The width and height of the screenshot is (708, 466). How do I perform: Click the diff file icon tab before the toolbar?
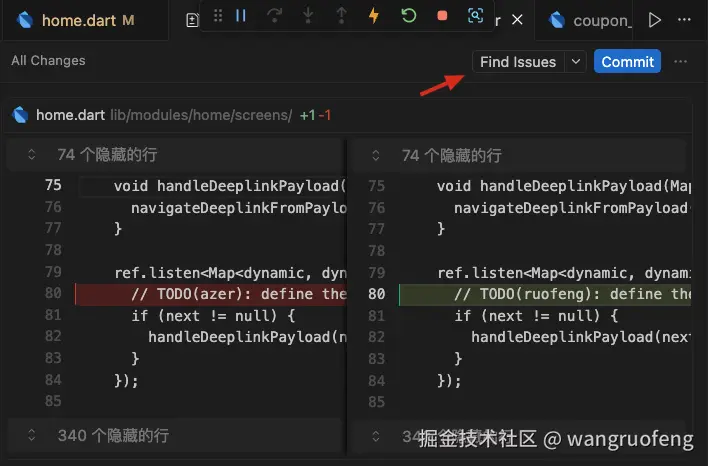[192, 20]
